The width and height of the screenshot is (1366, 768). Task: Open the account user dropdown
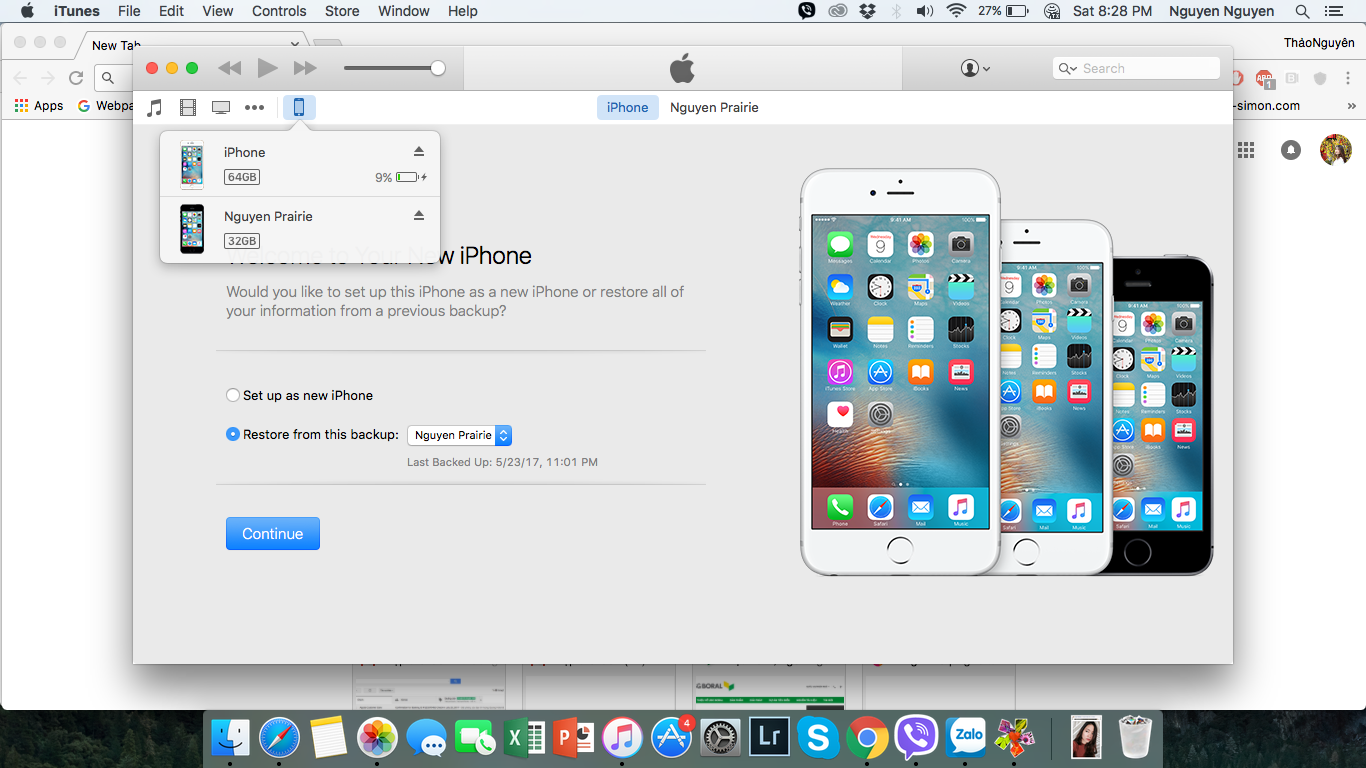click(975, 68)
